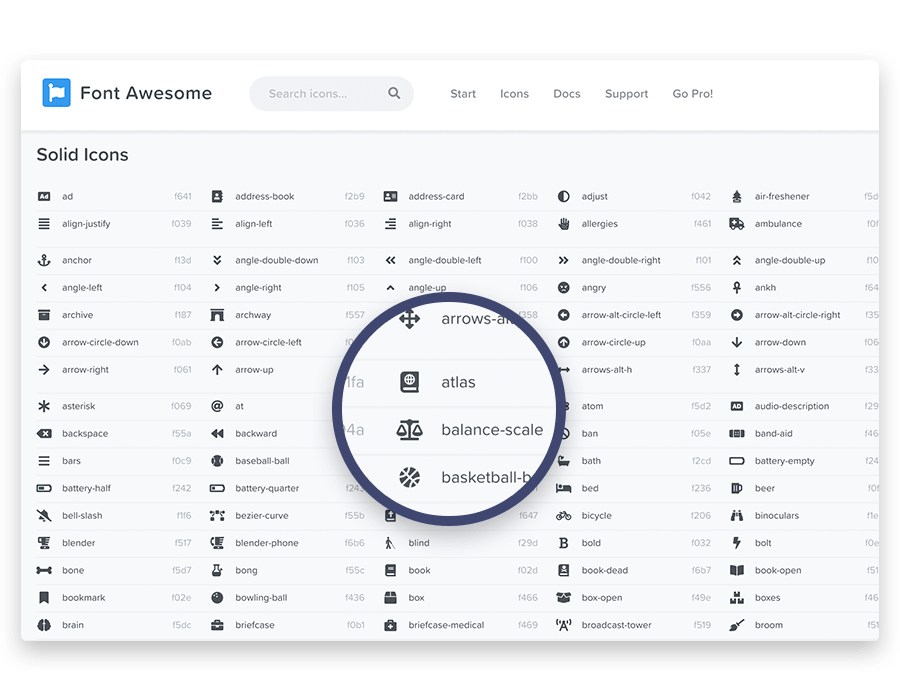Click the search magnifier icon

pyautogui.click(x=394, y=93)
